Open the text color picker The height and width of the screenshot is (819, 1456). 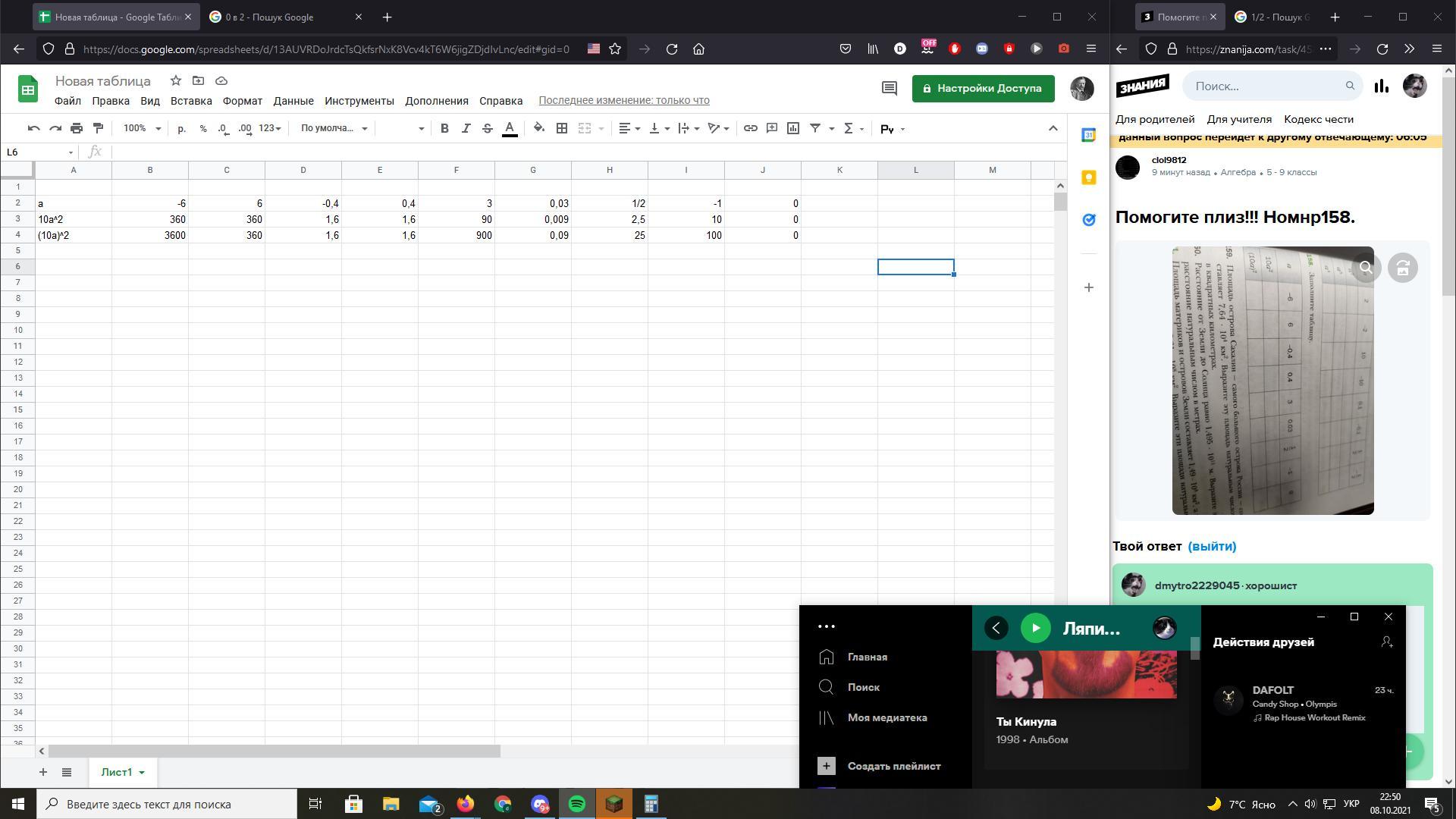coord(510,129)
